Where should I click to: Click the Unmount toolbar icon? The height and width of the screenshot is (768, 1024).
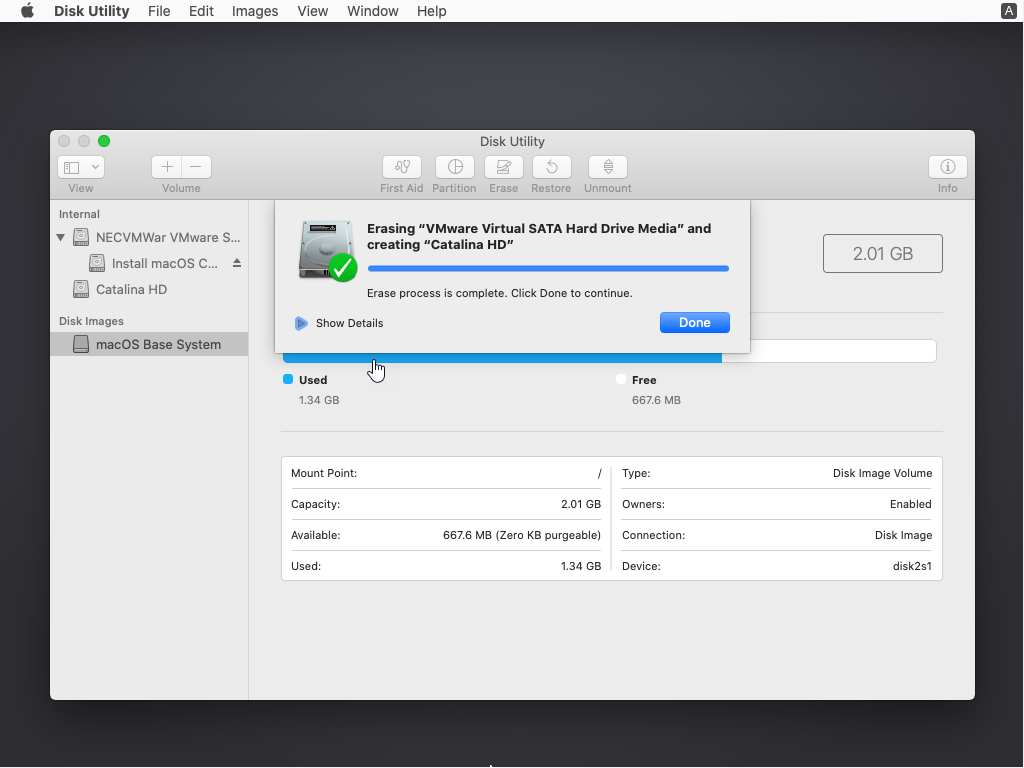click(x=607, y=167)
